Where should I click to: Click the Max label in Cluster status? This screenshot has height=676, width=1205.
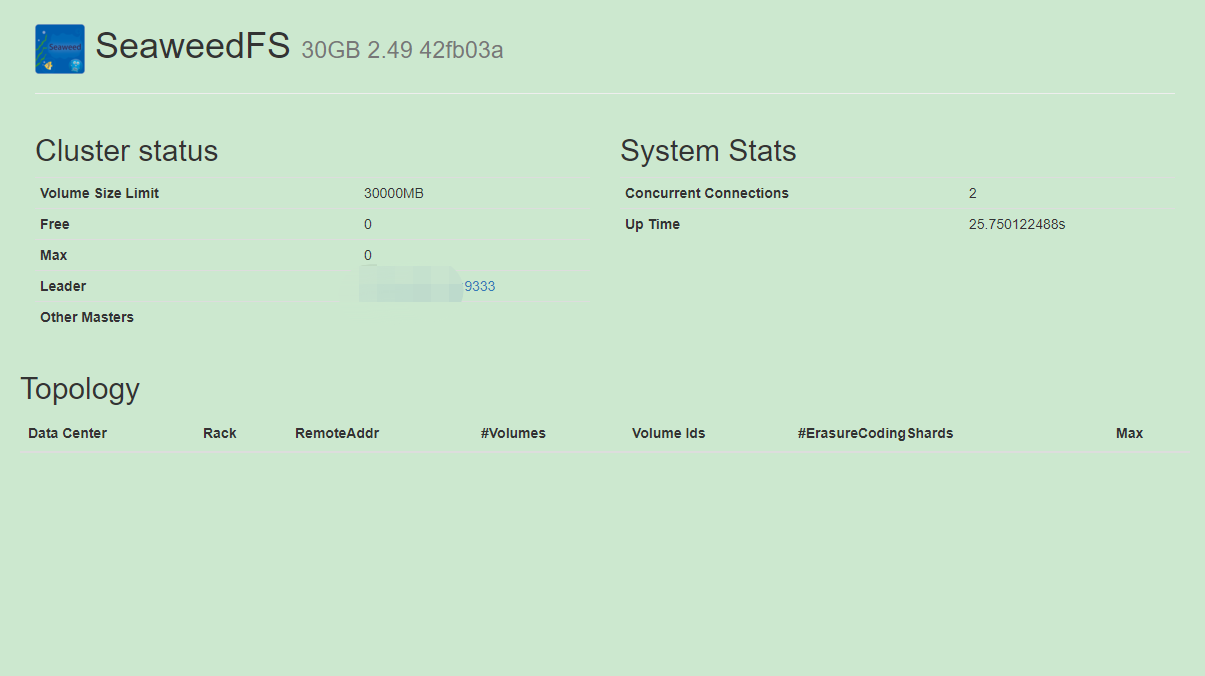tap(54, 255)
